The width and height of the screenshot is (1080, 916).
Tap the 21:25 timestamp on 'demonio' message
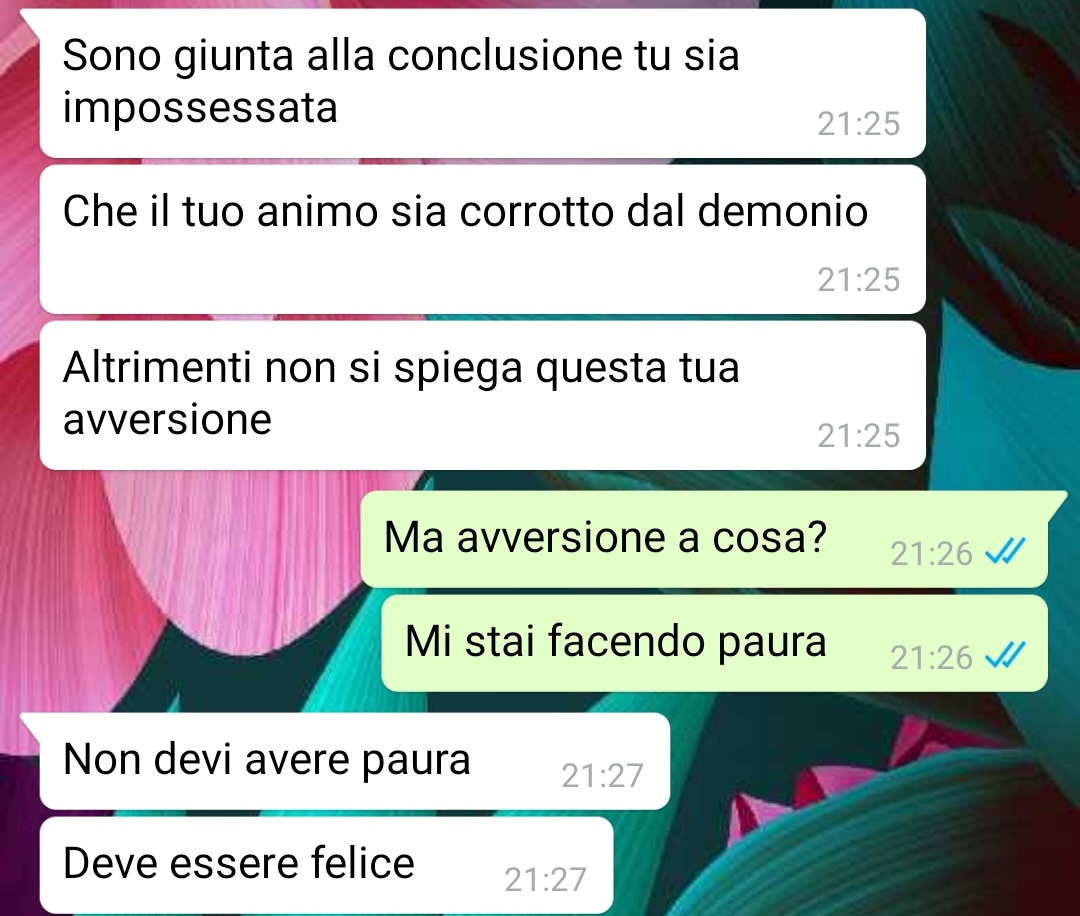pos(859,280)
